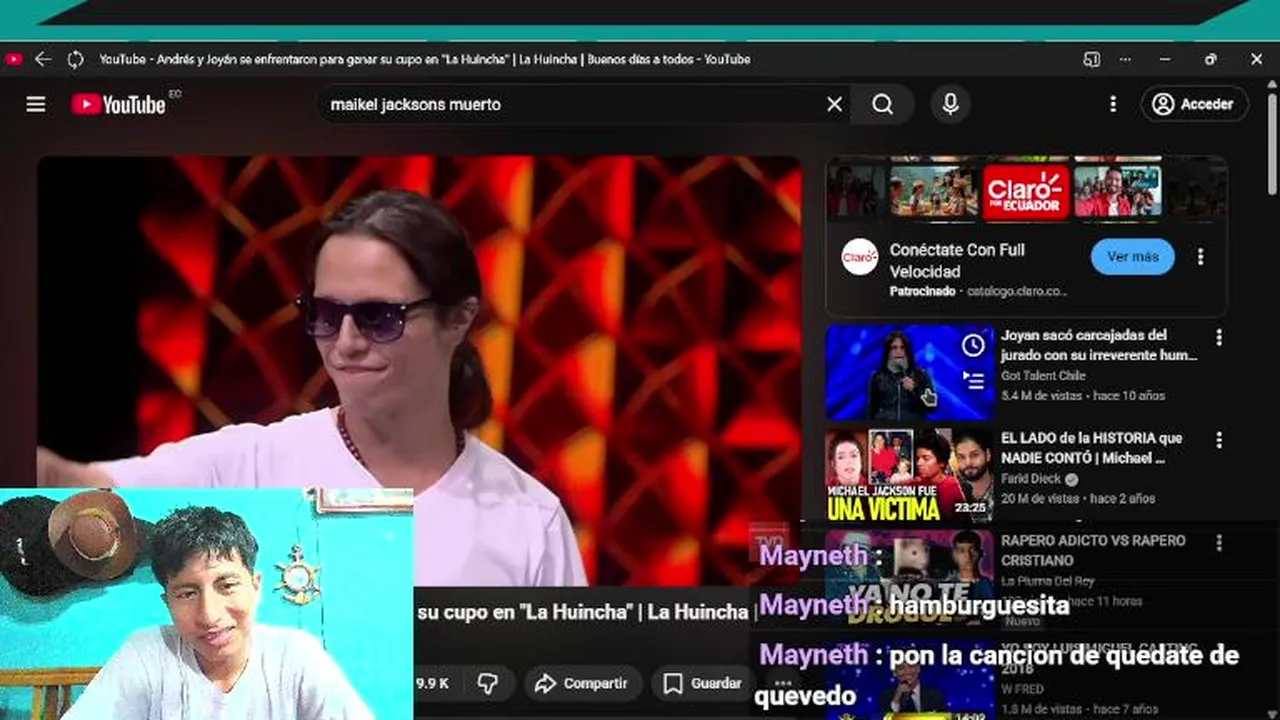Screen dimensions: 1280x720
Task: Click the YouTube favicon in title bar
Action: tap(13, 59)
